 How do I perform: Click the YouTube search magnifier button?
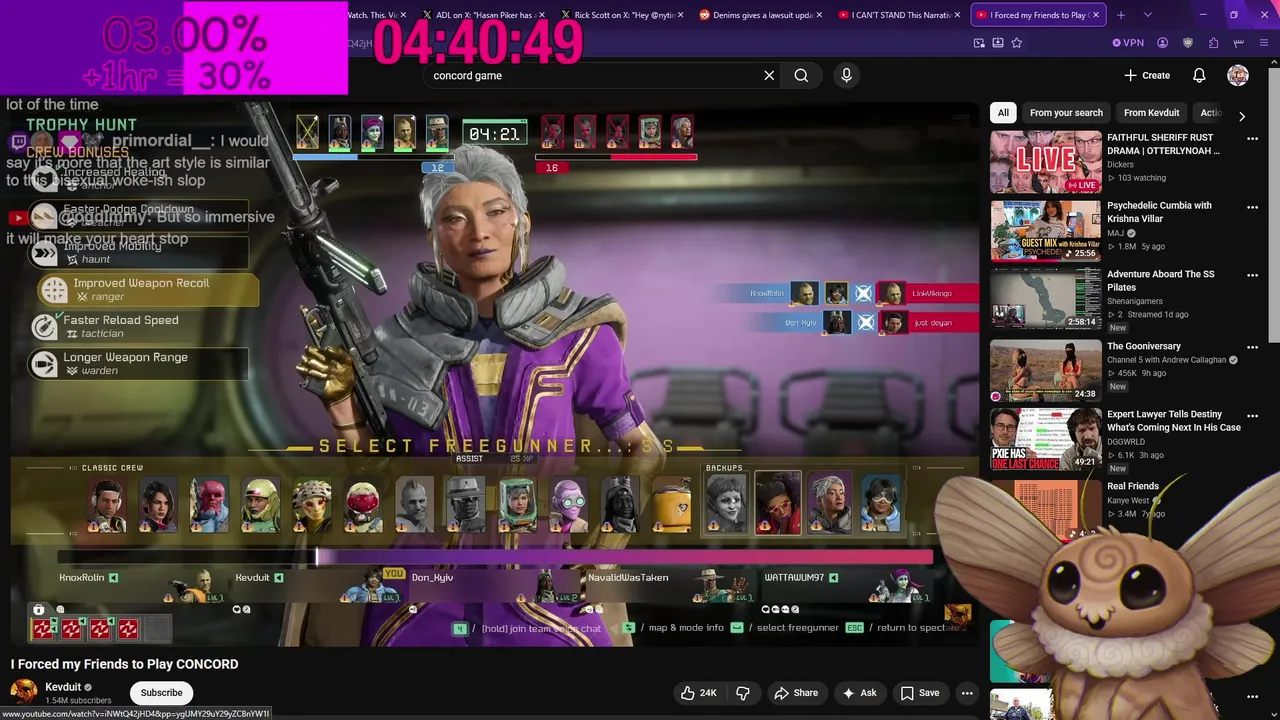(801, 75)
